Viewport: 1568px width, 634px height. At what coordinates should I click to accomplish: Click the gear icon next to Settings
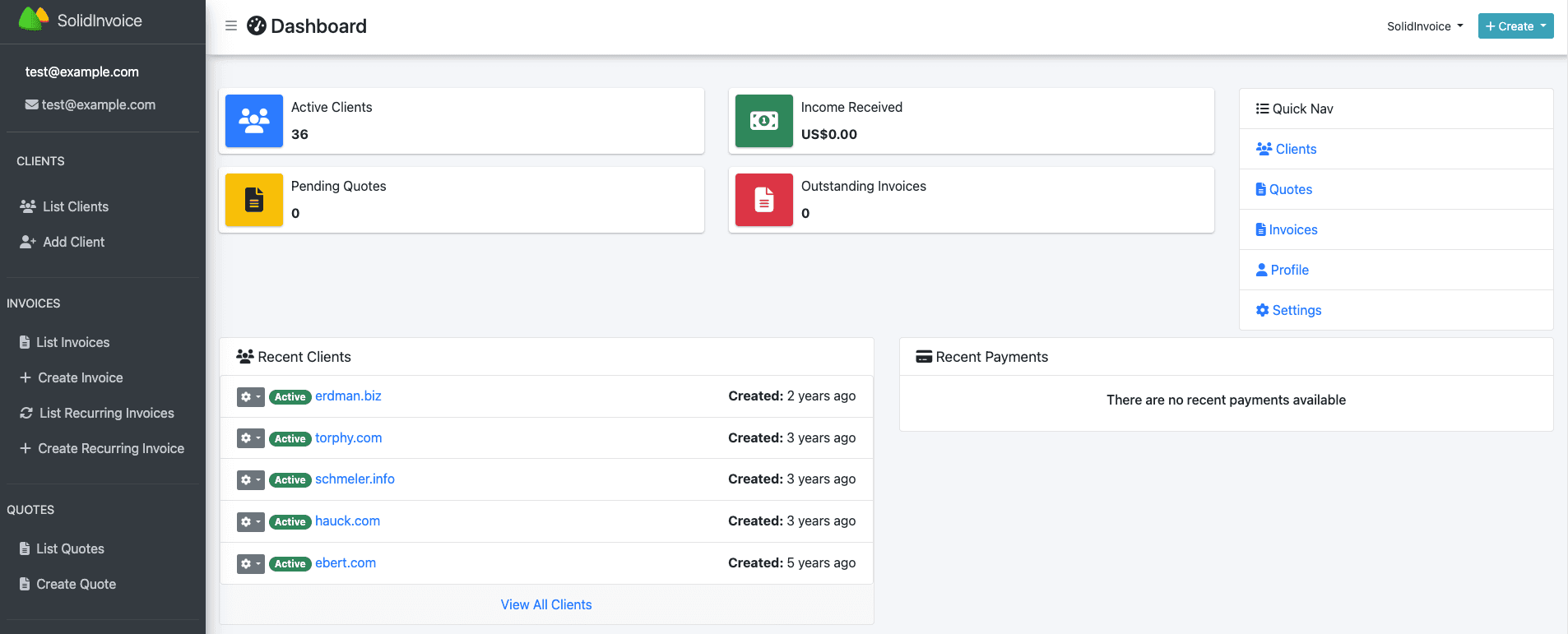click(x=1262, y=310)
